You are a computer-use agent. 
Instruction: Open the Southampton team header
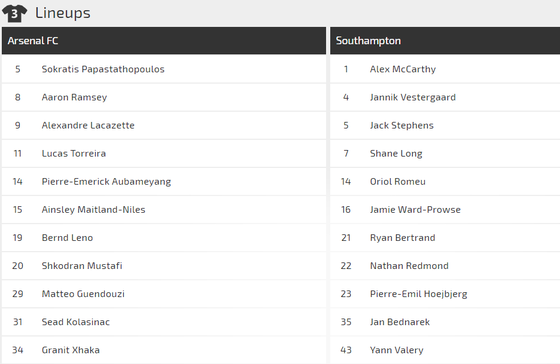pos(445,41)
